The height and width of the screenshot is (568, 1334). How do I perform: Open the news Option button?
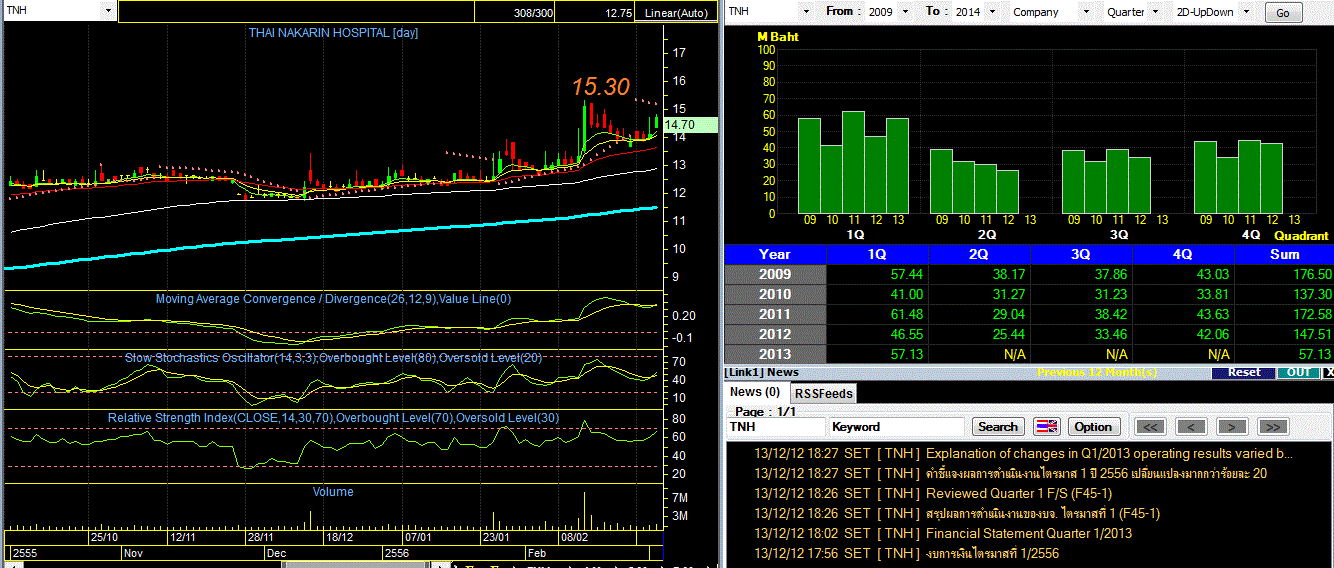pos(1093,426)
